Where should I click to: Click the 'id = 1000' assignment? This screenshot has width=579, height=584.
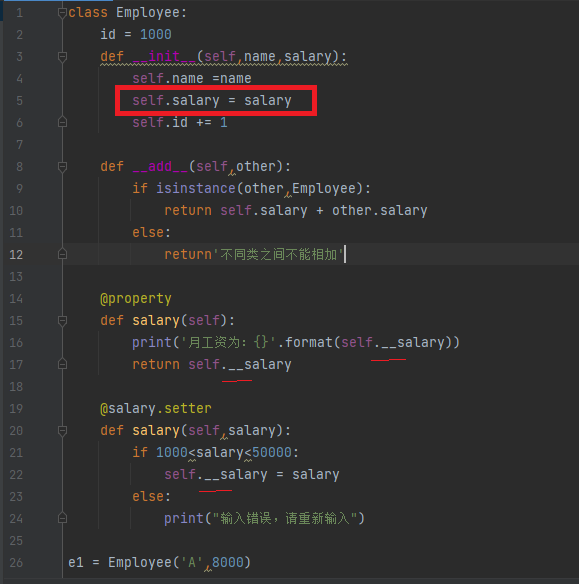pos(136,35)
